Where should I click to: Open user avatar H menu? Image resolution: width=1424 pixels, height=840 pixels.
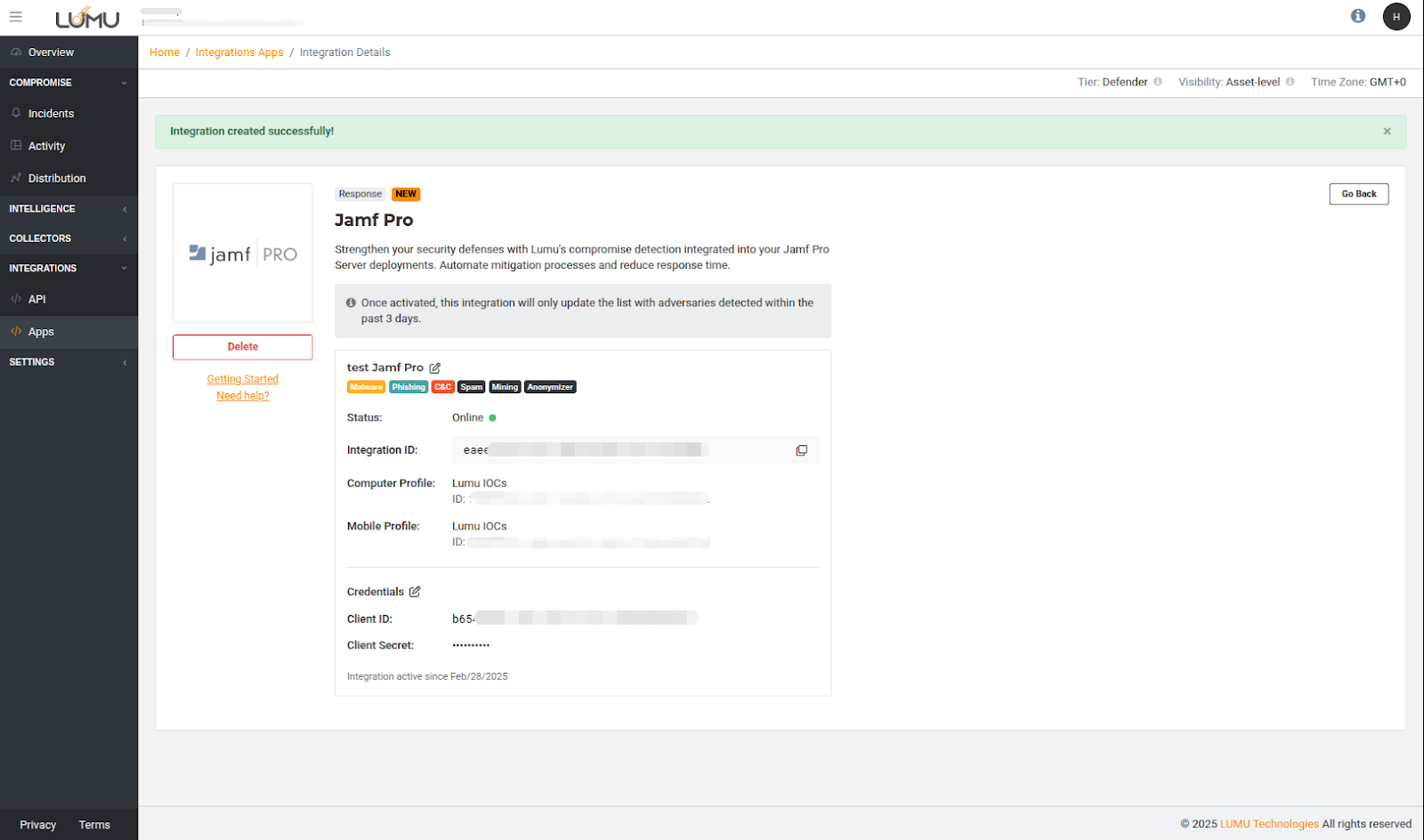(x=1396, y=17)
